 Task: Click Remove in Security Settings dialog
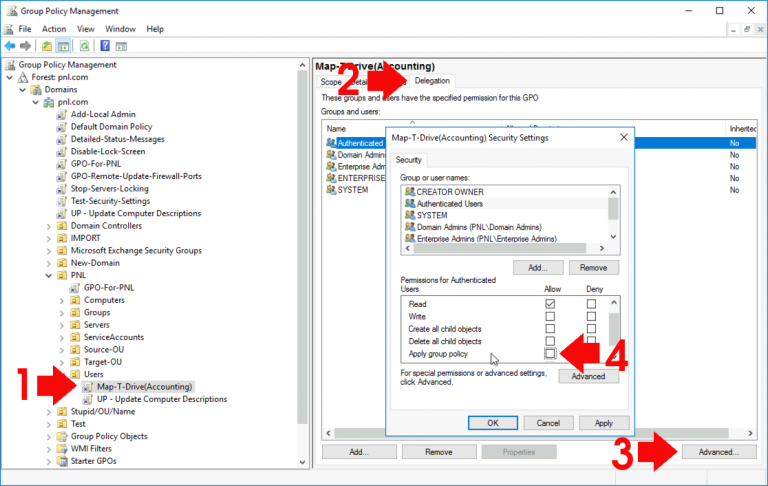click(593, 267)
